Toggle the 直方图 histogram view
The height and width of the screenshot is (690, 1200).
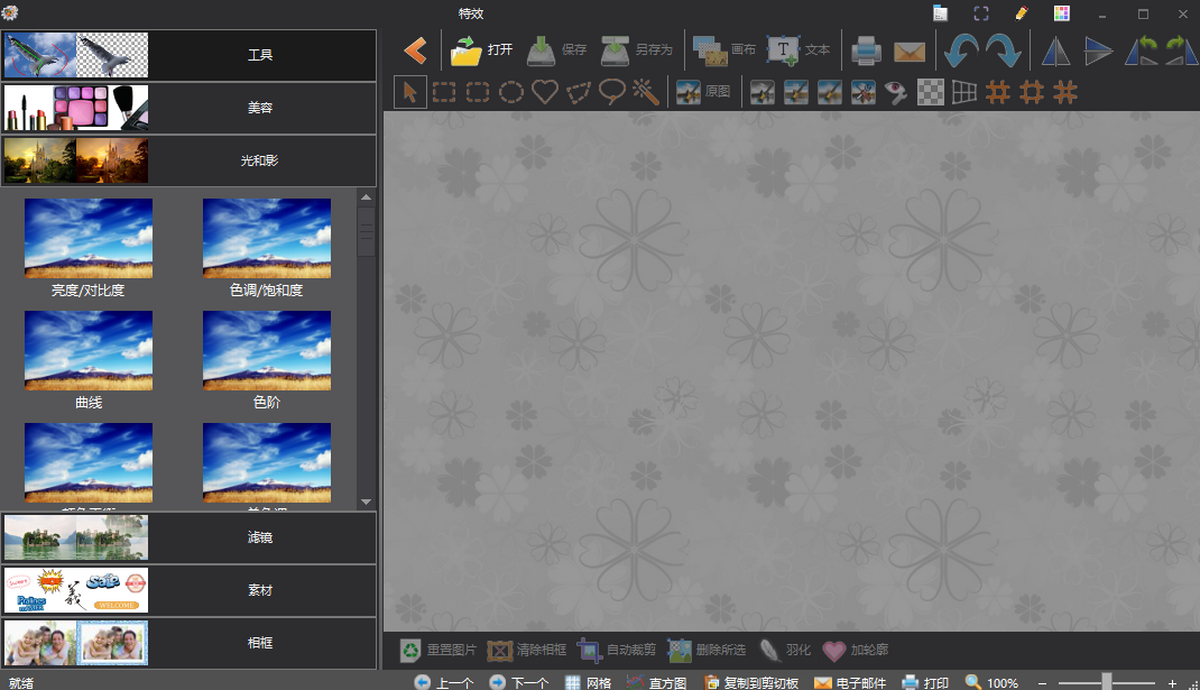coord(656,682)
